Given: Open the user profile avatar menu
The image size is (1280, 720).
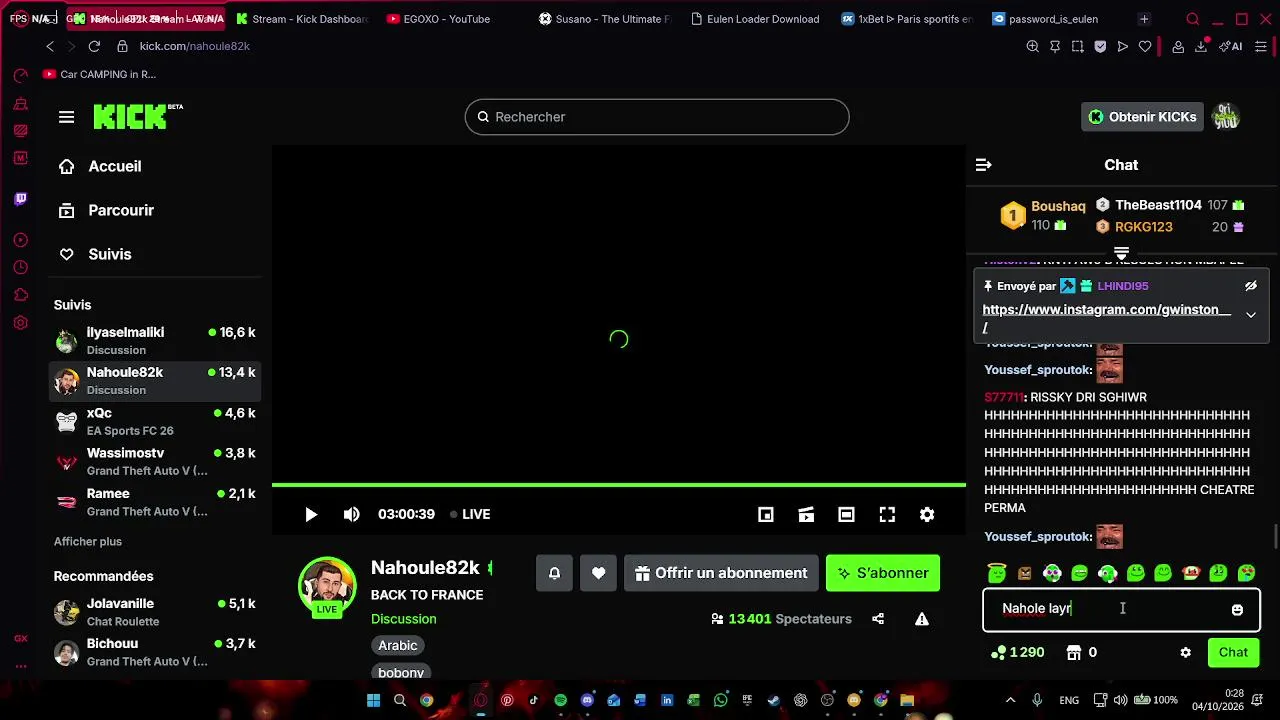Looking at the screenshot, I should (x=1226, y=117).
